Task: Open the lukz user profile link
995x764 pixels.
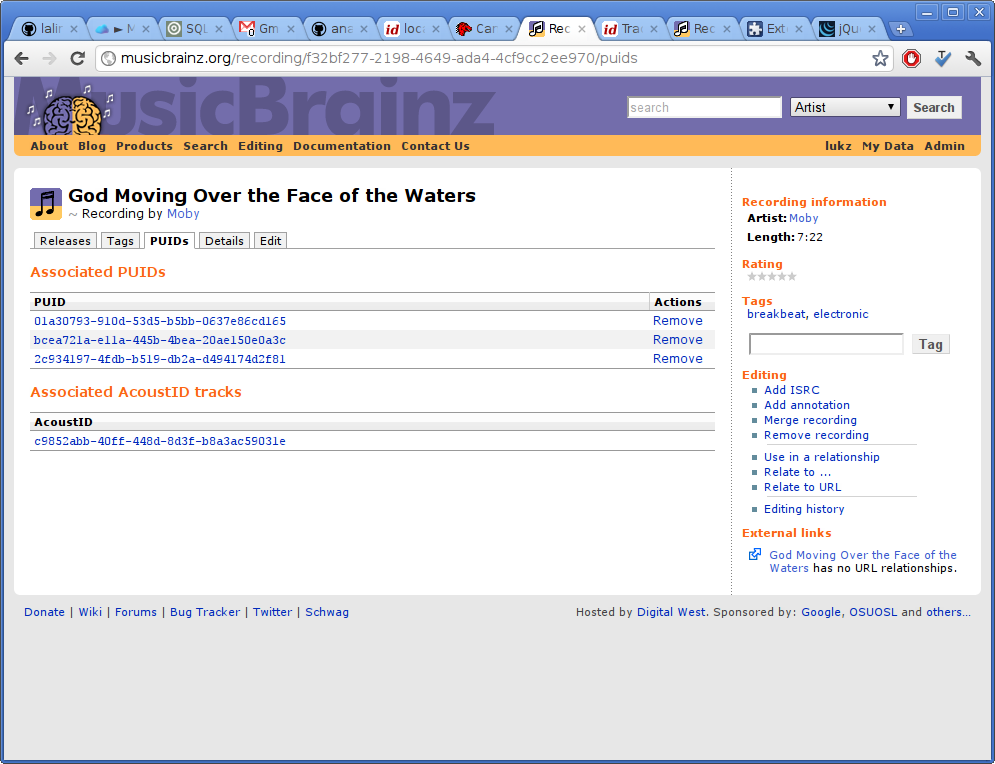Action: pyautogui.click(x=838, y=146)
